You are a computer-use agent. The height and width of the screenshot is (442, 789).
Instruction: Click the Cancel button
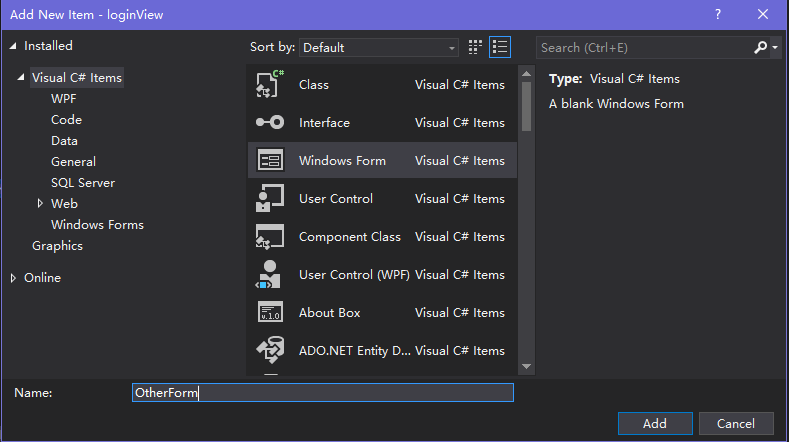click(x=736, y=423)
